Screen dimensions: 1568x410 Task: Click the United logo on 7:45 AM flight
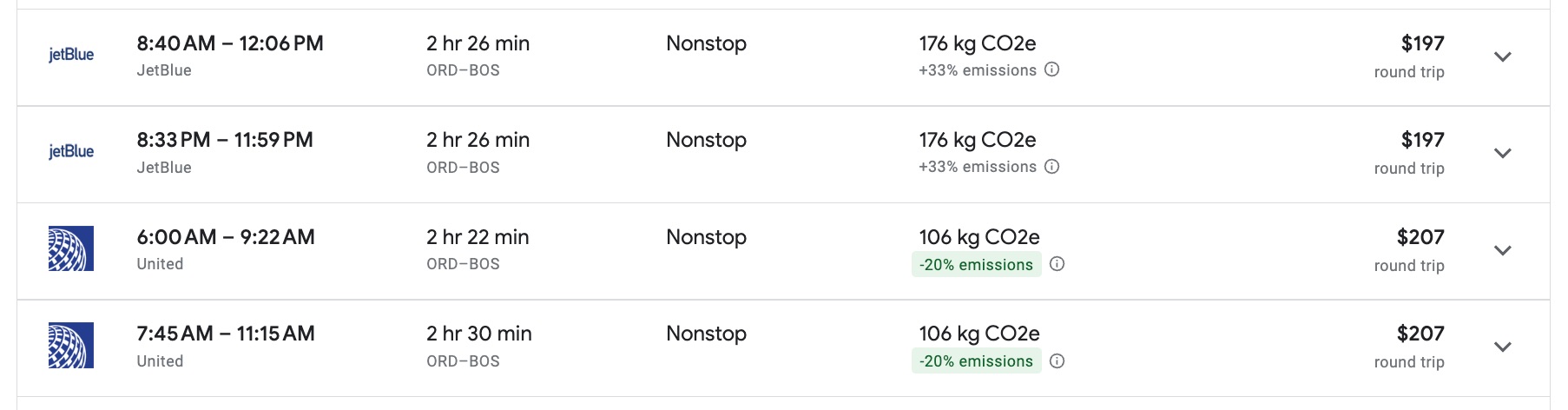[71, 346]
